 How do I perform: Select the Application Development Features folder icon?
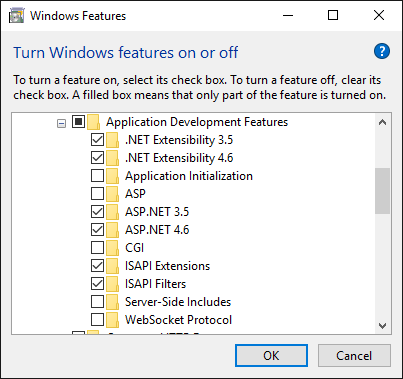pos(93,122)
